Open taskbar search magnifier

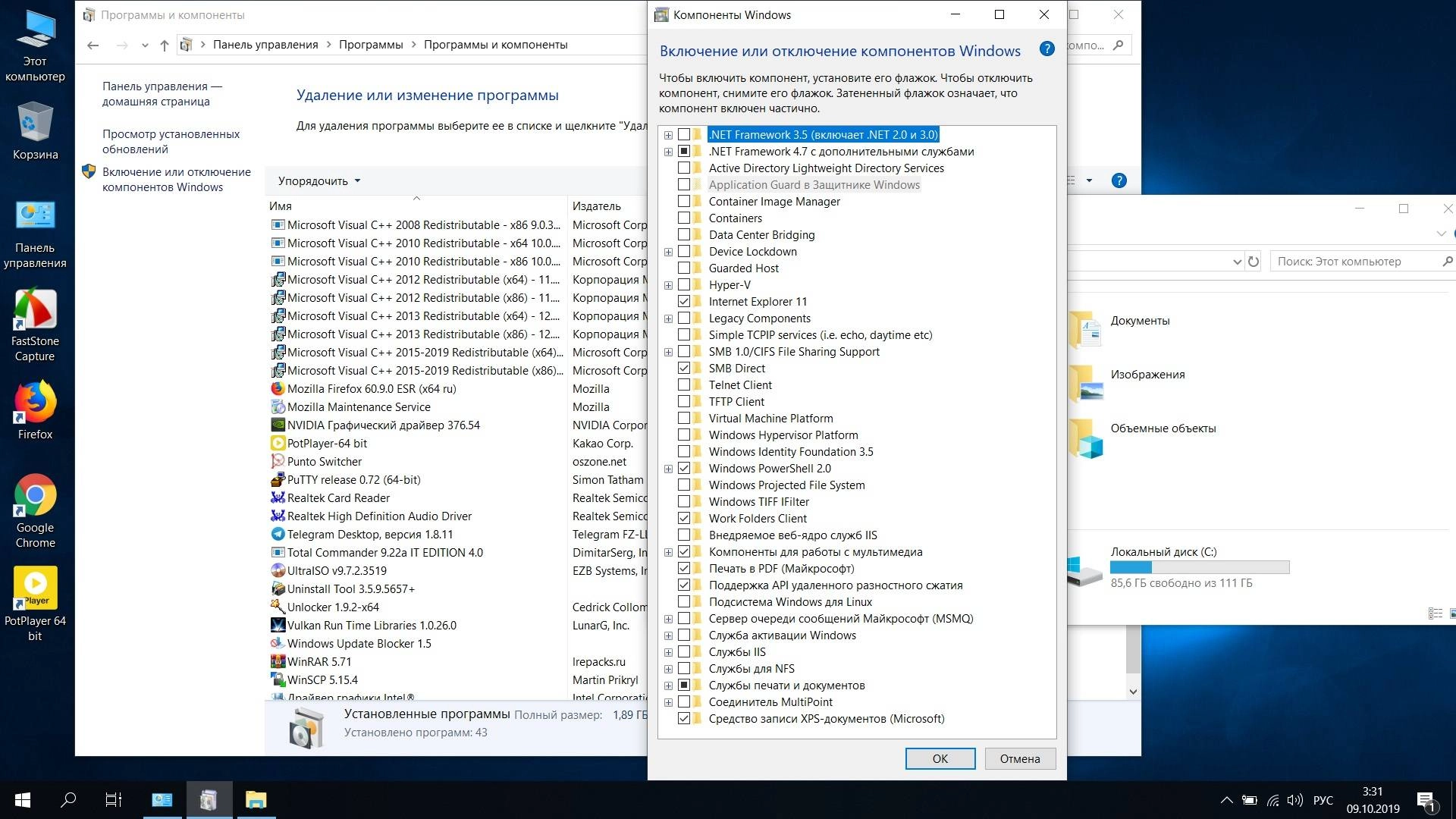click(x=68, y=799)
